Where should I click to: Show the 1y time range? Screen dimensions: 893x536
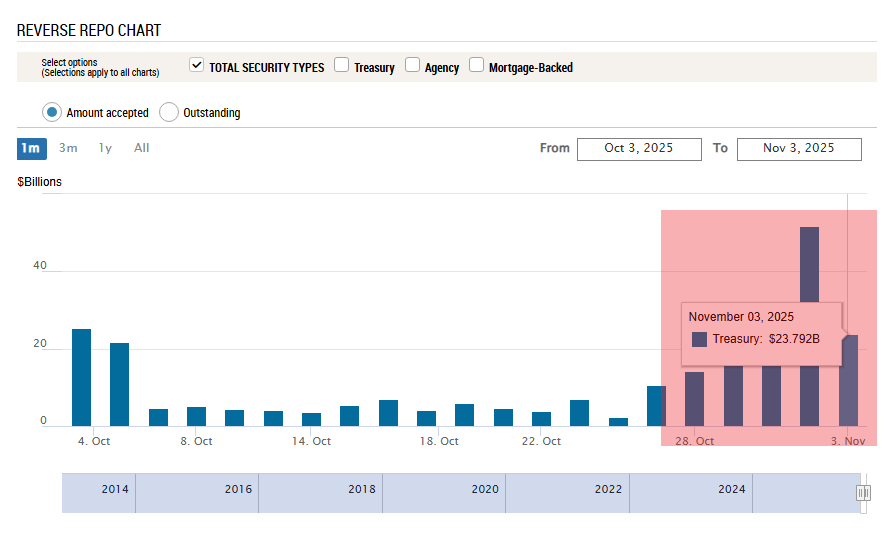pyautogui.click(x=105, y=148)
